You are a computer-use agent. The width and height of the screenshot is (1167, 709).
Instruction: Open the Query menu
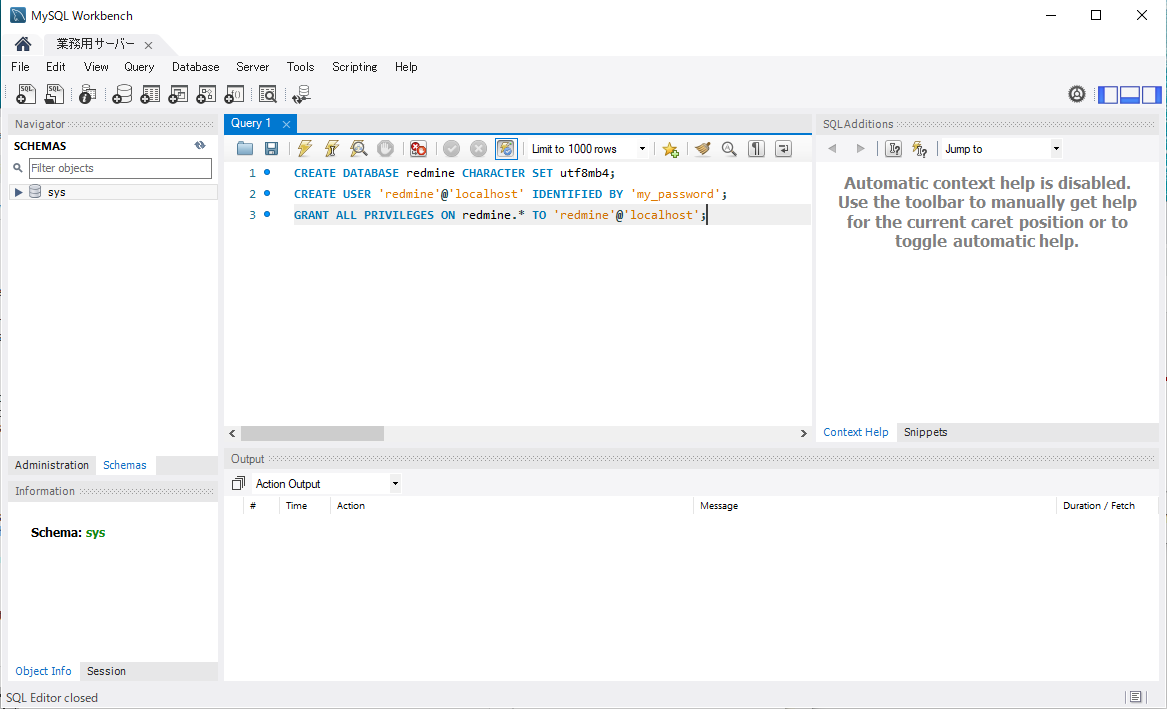pyautogui.click(x=138, y=67)
